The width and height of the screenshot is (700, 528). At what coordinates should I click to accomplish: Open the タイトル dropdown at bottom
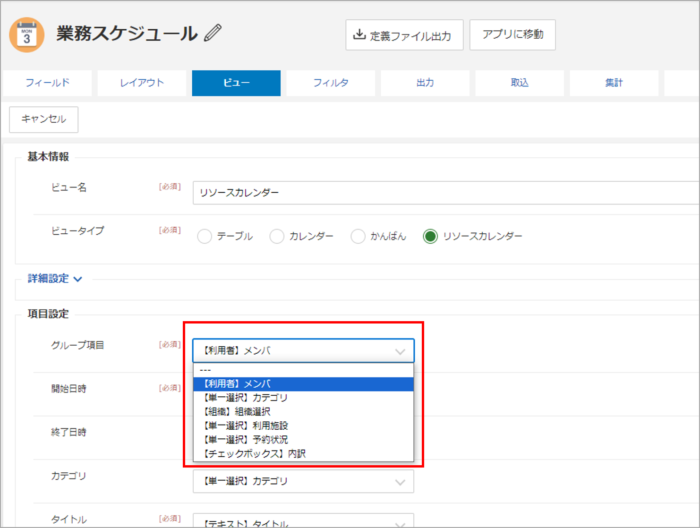[x=304, y=521]
